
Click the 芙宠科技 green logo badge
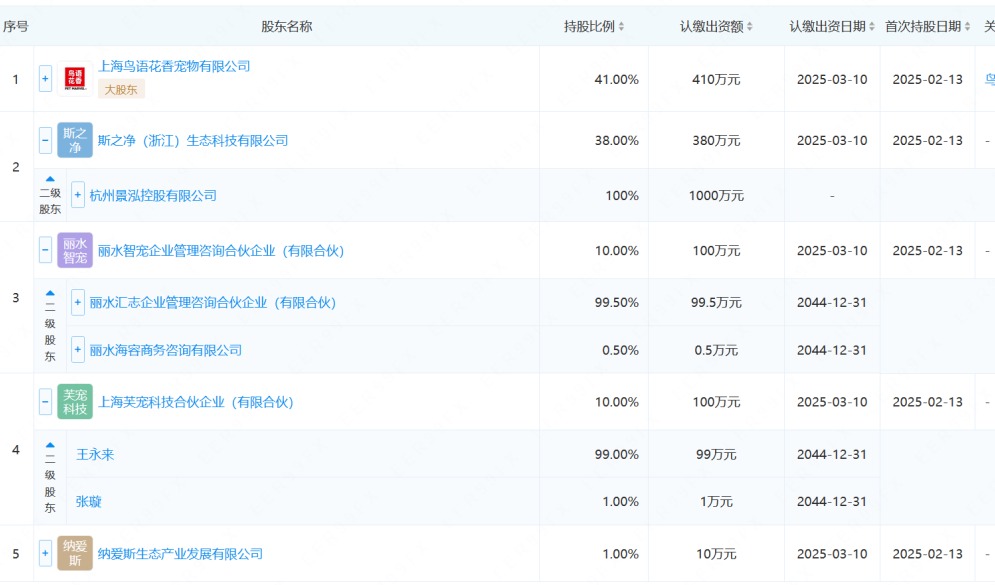tap(75, 402)
